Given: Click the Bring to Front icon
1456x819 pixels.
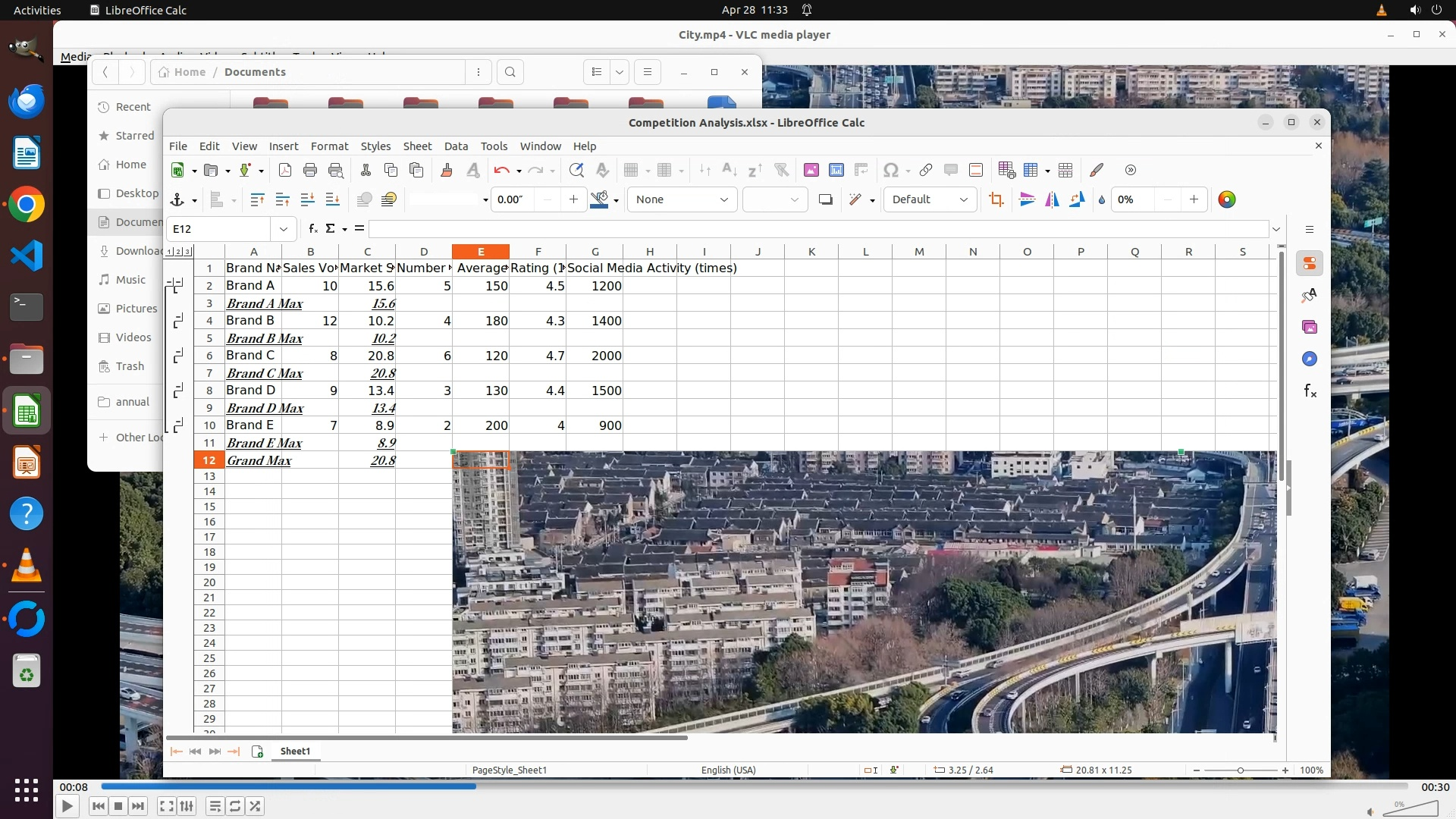Looking at the screenshot, I should click(x=257, y=199).
